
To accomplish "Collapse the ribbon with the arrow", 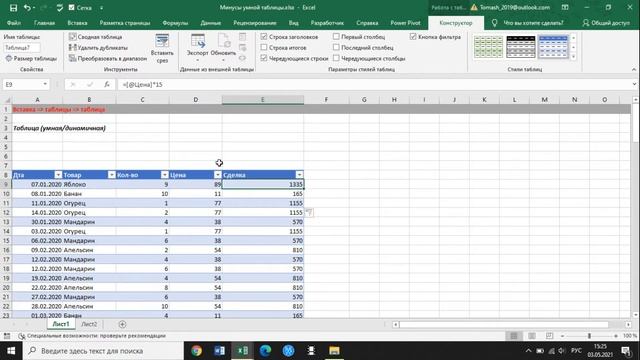I will [634, 70].
